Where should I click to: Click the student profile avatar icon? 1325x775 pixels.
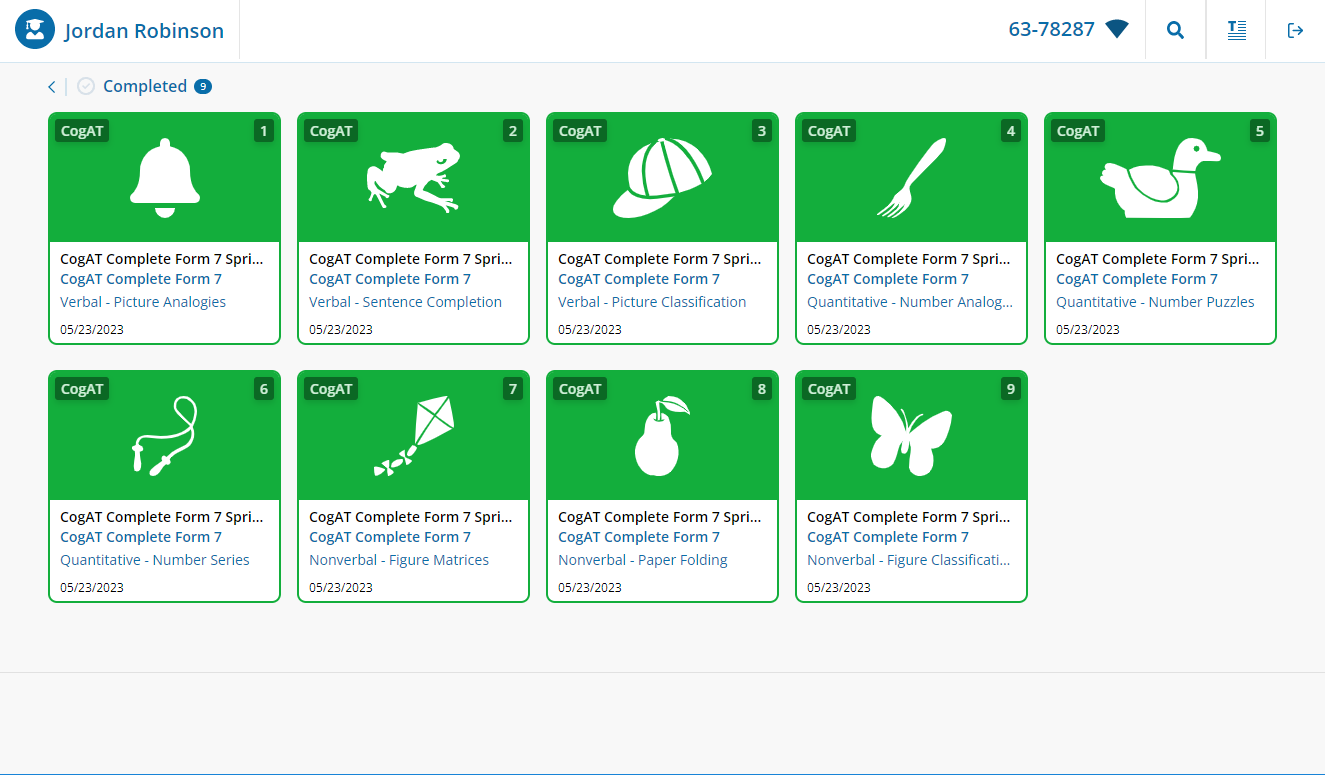click(x=35, y=30)
